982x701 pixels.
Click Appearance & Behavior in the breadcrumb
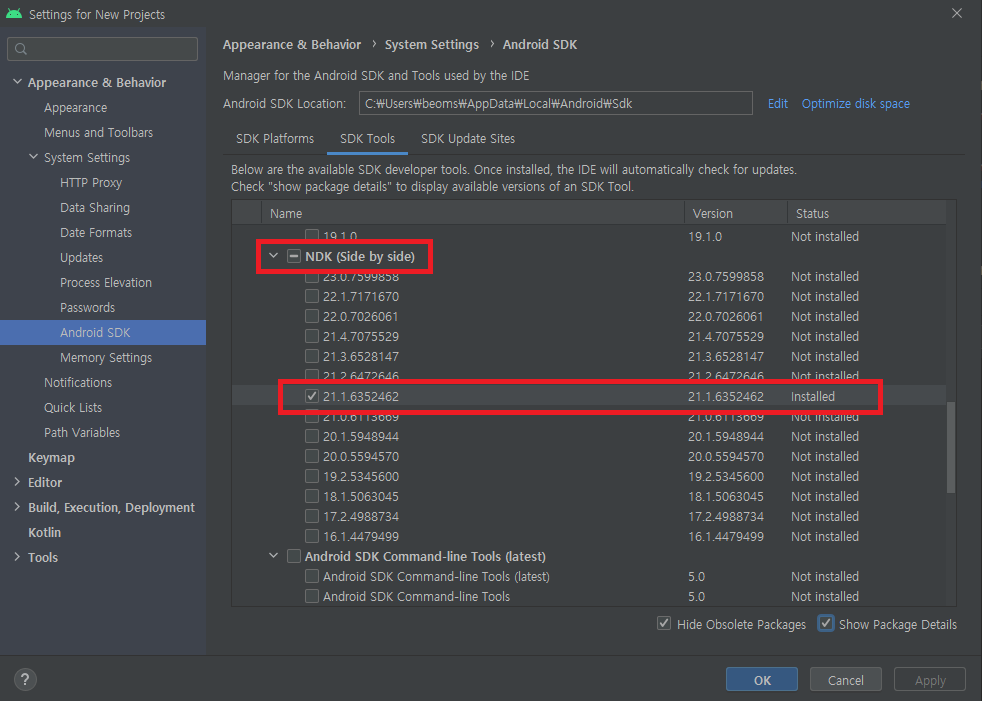[292, 44]
